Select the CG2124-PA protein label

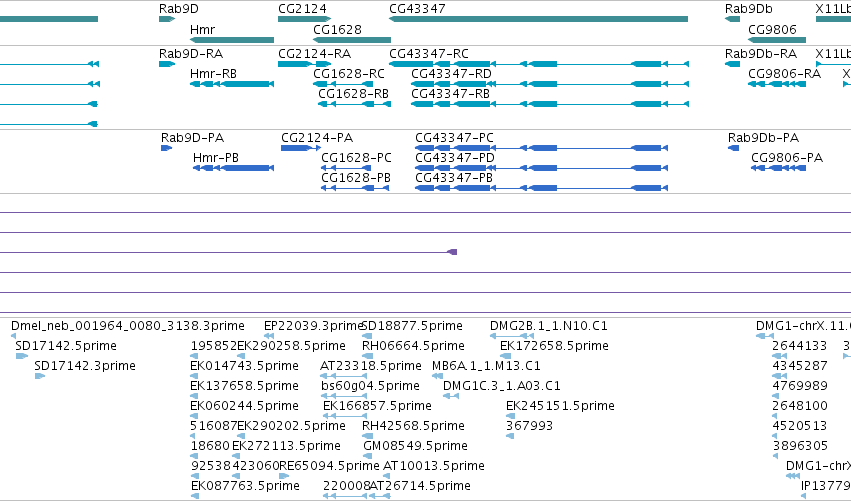click(x=317, y=138)
